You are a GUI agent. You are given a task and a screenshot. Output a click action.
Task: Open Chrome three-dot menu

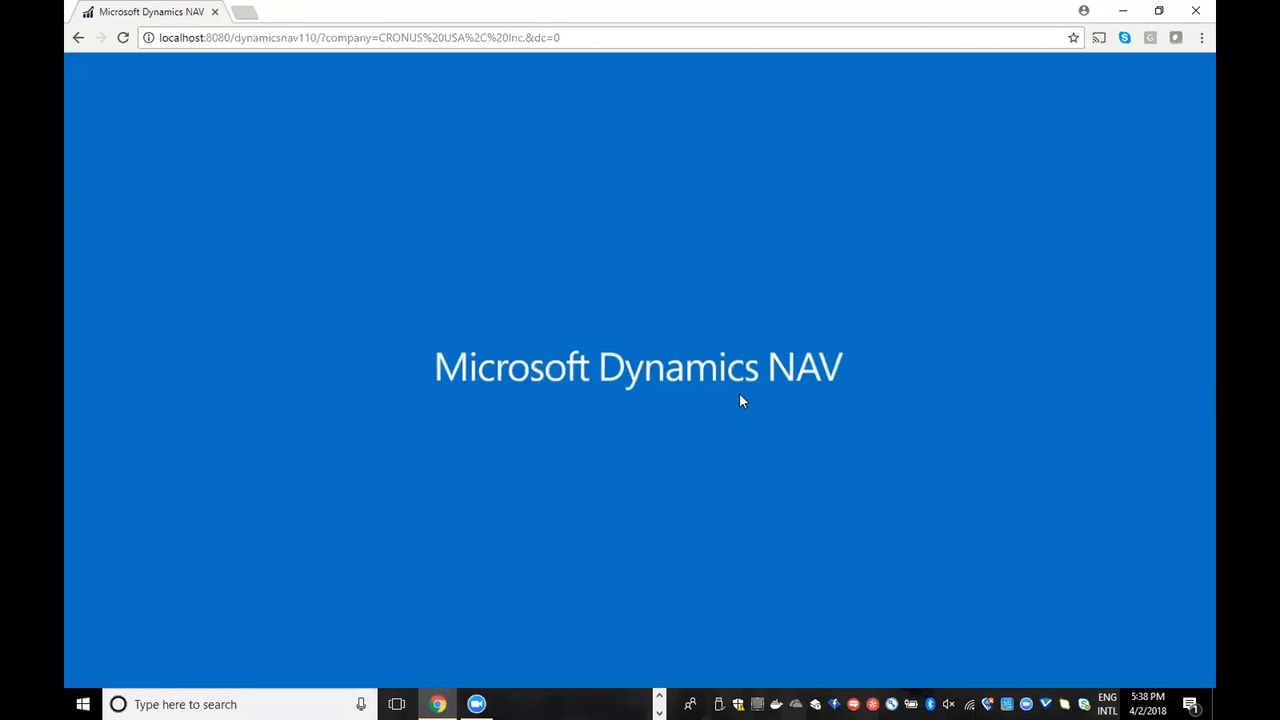pos(1201,38)
